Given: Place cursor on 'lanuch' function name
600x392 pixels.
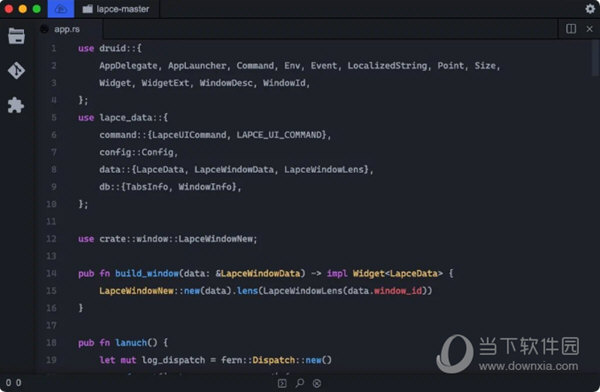Looking at the screenshot, I should 131,343.
